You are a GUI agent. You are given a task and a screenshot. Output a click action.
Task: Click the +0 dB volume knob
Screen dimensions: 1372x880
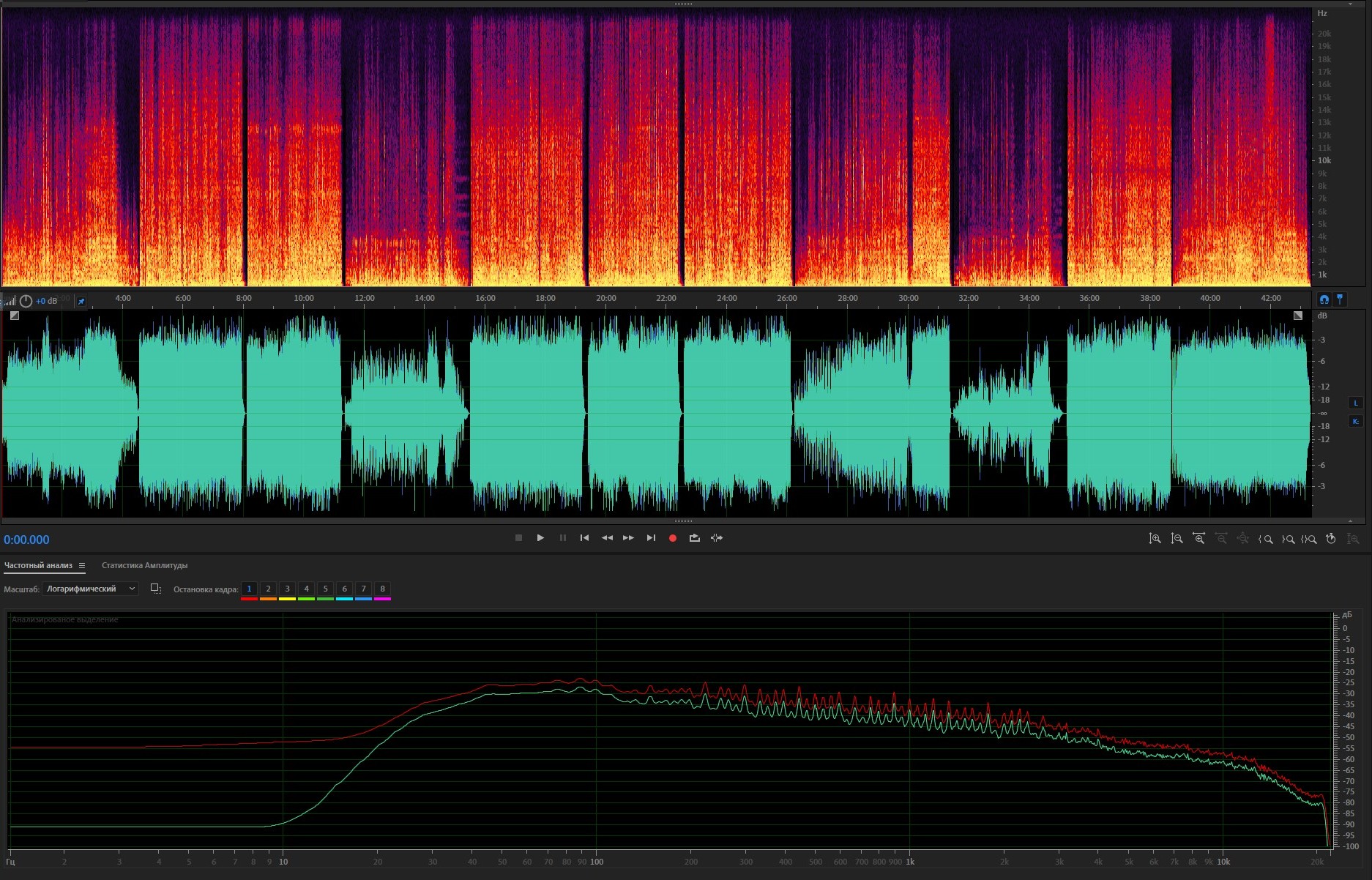[x=26, y=301]
